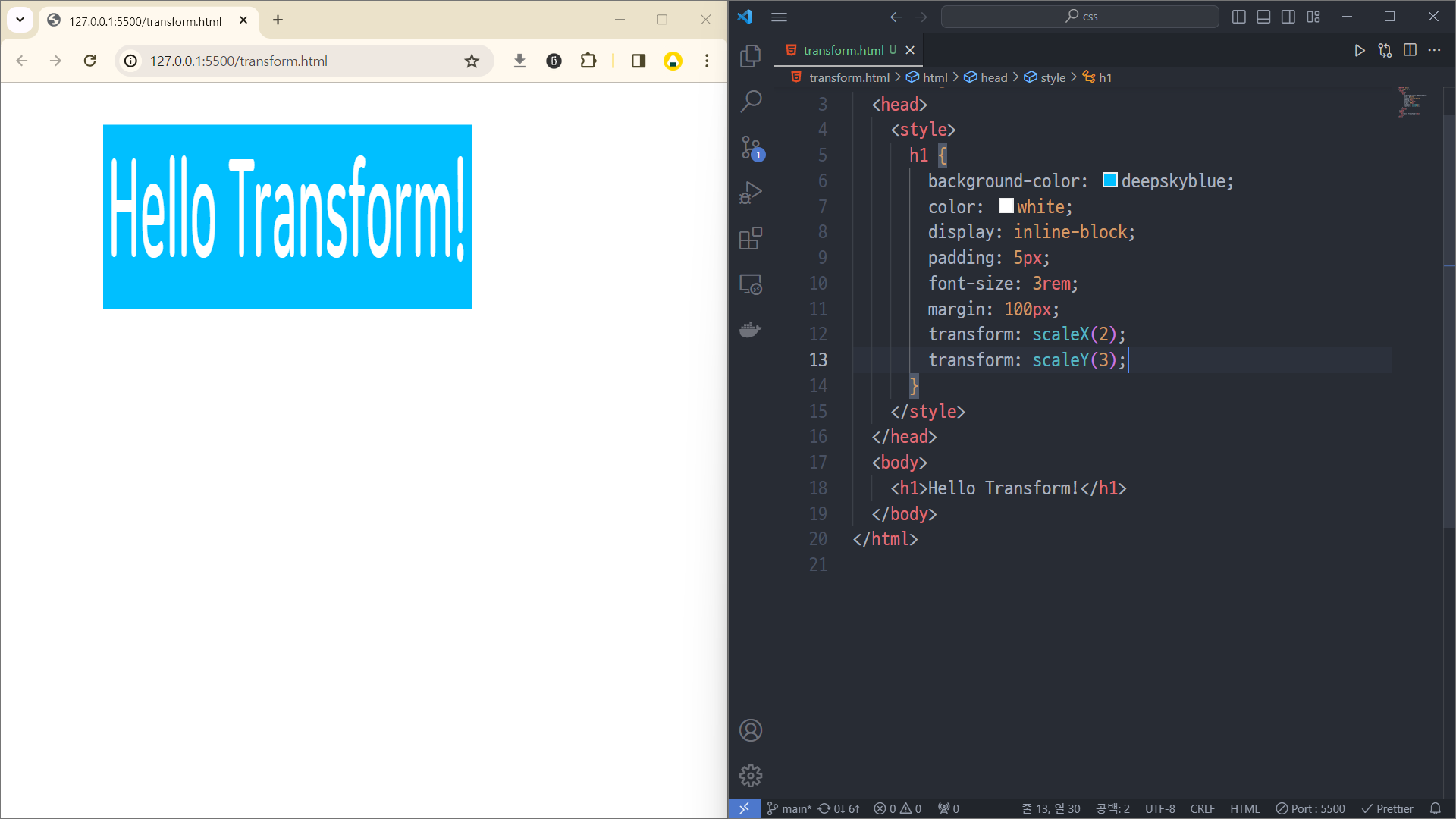Image resolution: width=1456 pixels, height=819 pixels.
Task: Expand the style breadcrumb segment
Action: tap(1052, 77)
